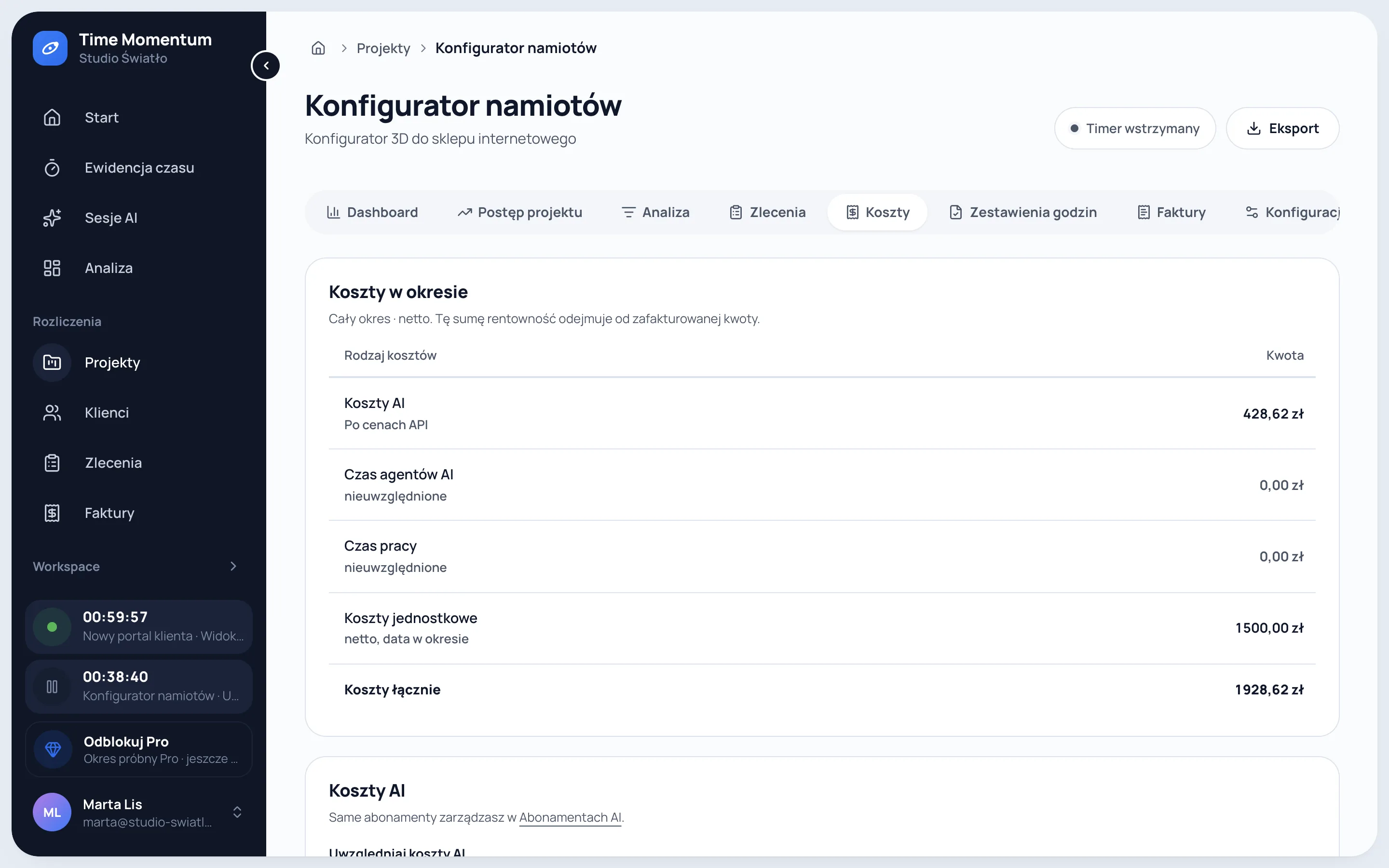Click the ML user avatar
1389x868 pixels.
(52, 812)
